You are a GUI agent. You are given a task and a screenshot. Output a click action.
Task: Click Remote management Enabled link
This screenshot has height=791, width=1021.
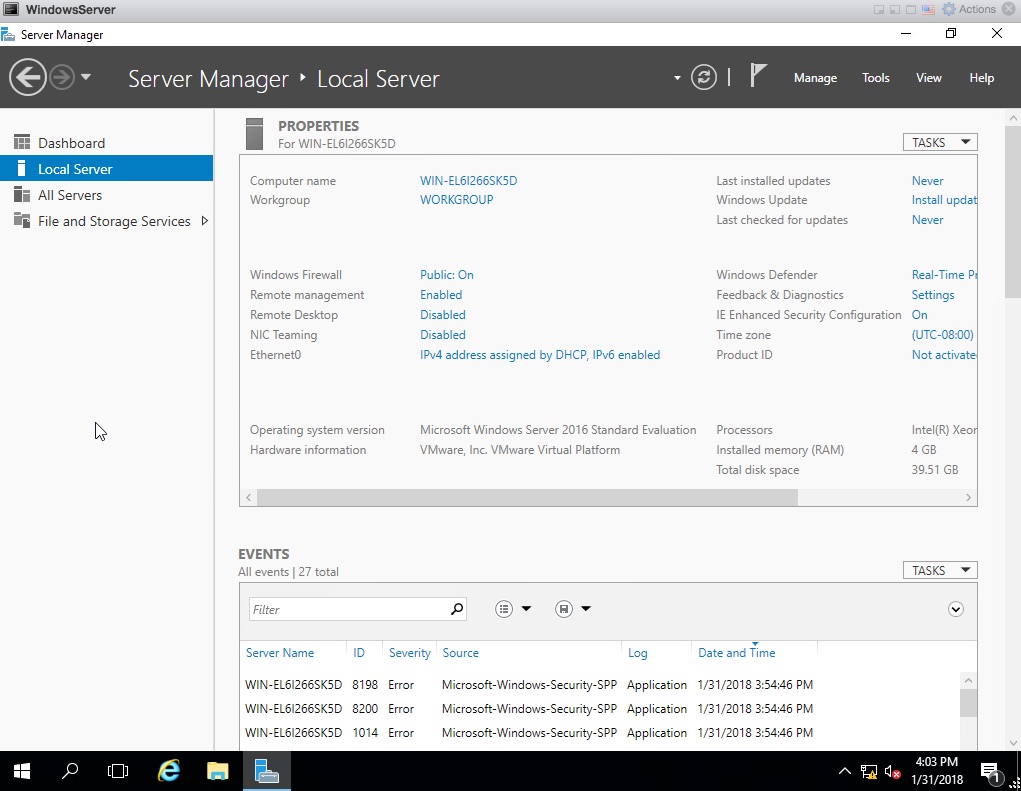[x=441, y=295]
